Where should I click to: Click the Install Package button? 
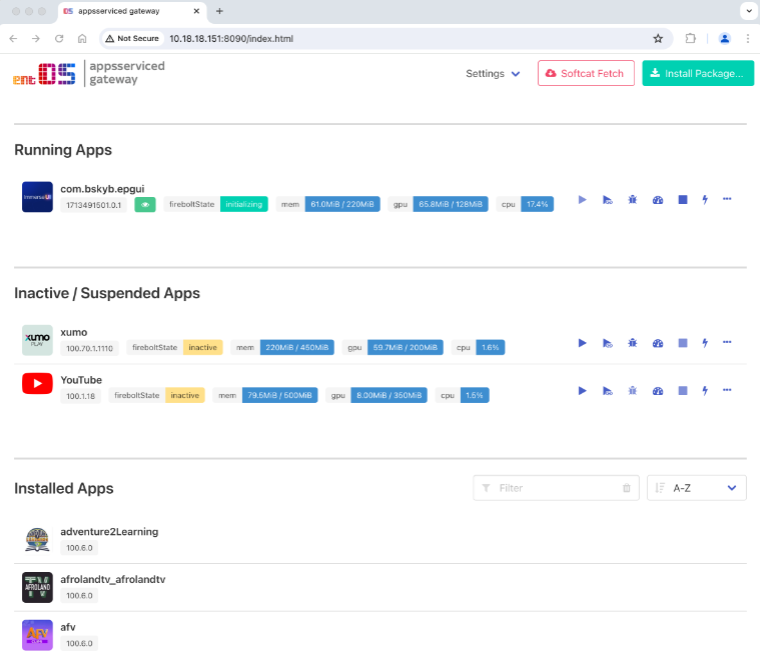pos(698,73)
